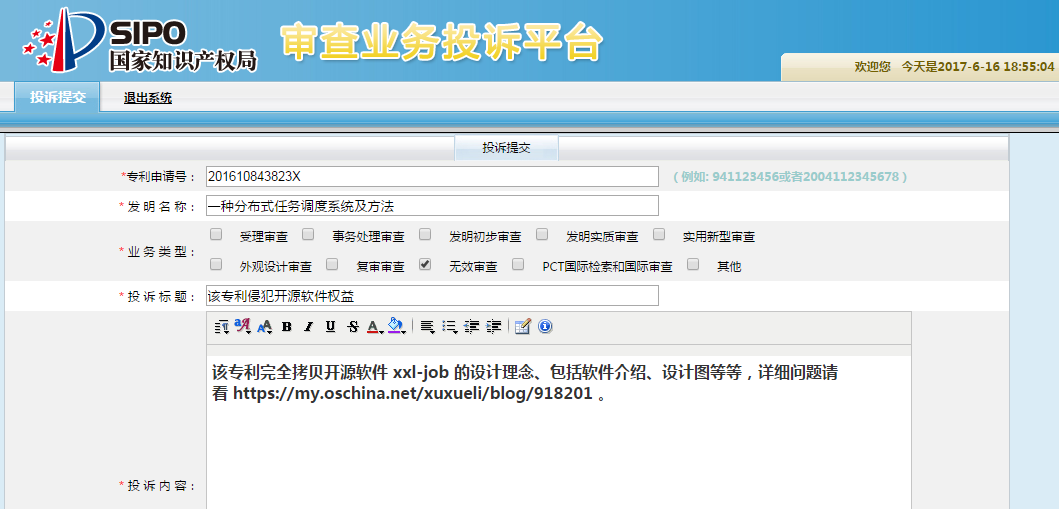Screen dimensions: 1059x509
Task: Increase indent of editor text
Action: point(494,327)
